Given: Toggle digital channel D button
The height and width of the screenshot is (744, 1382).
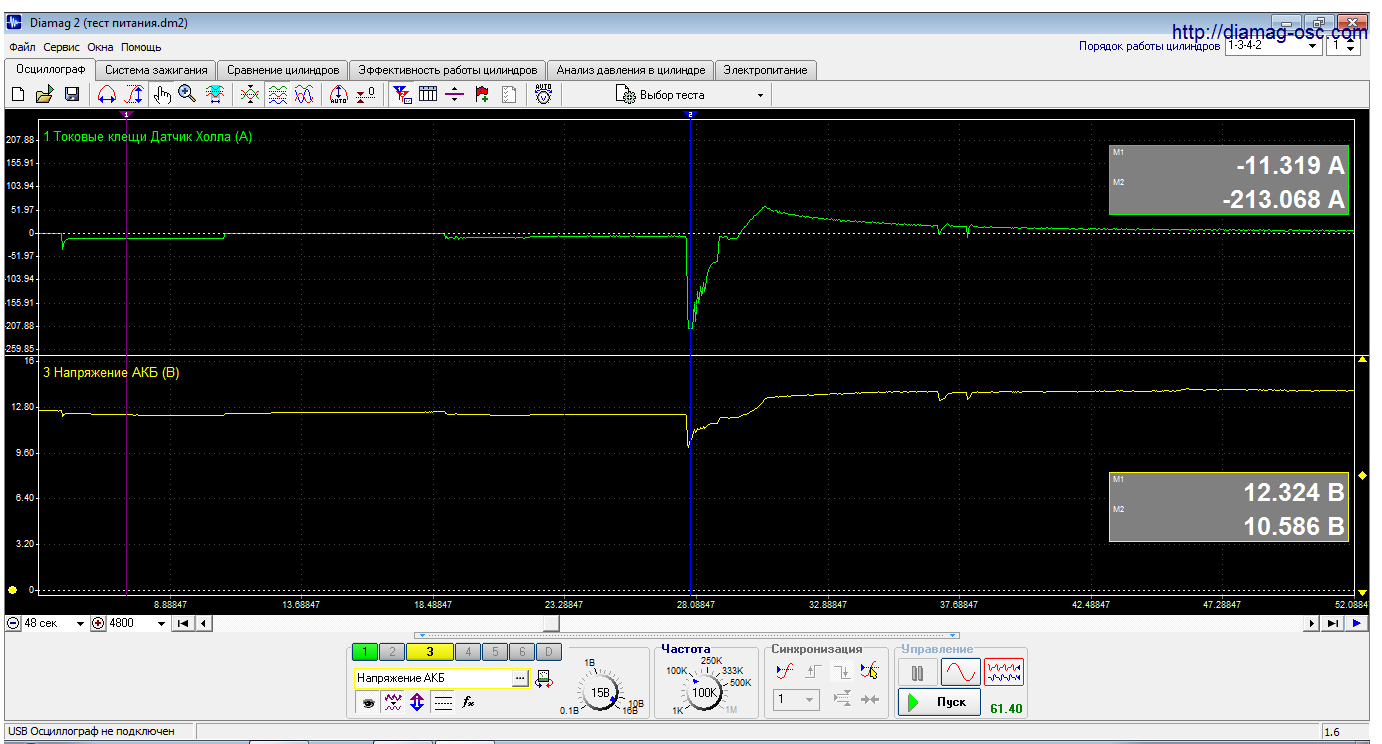Looking at the screenshot, I should [x=547, y=652].
